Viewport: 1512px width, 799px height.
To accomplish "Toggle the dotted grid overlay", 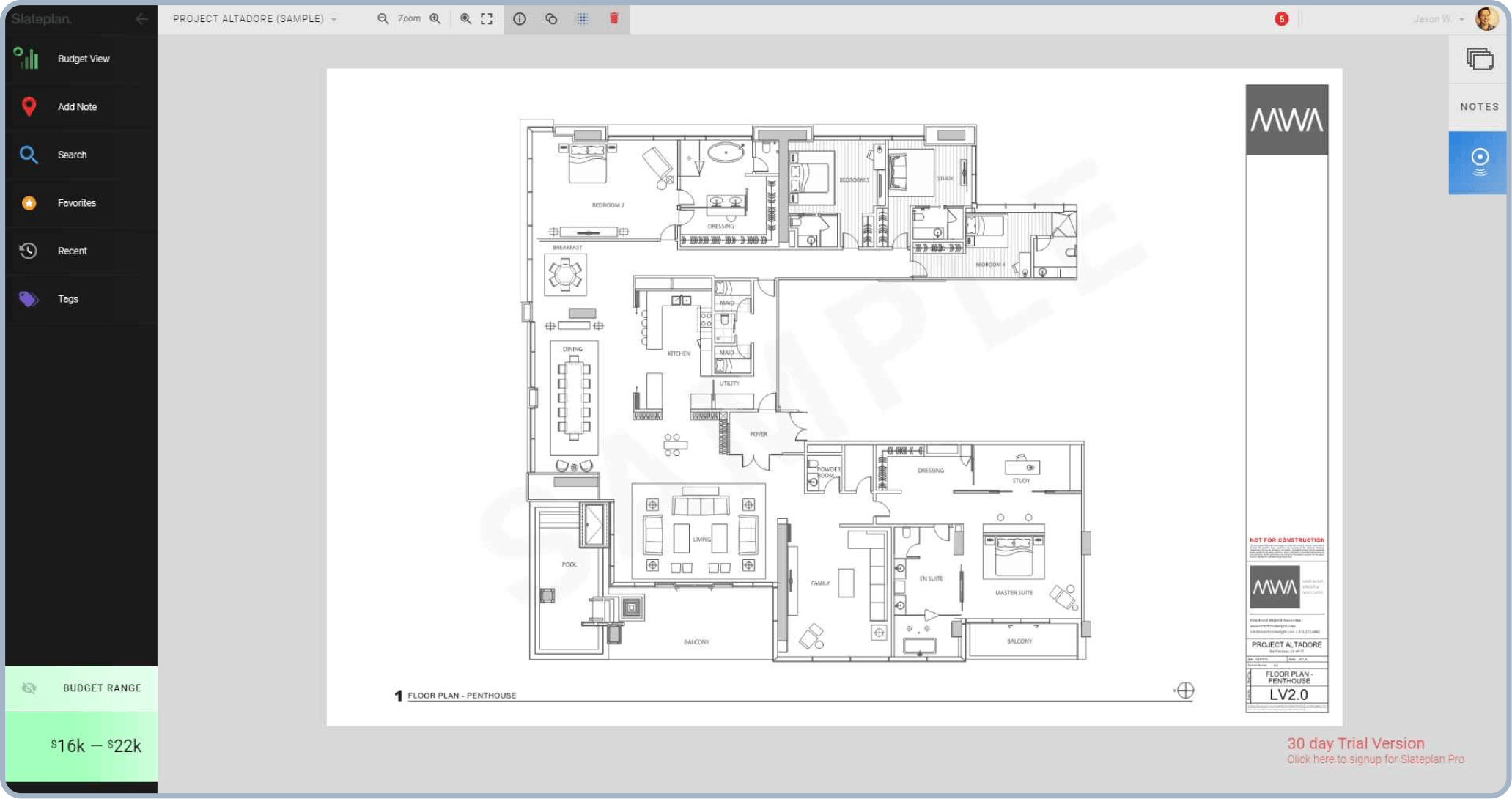I will [582, 19].
